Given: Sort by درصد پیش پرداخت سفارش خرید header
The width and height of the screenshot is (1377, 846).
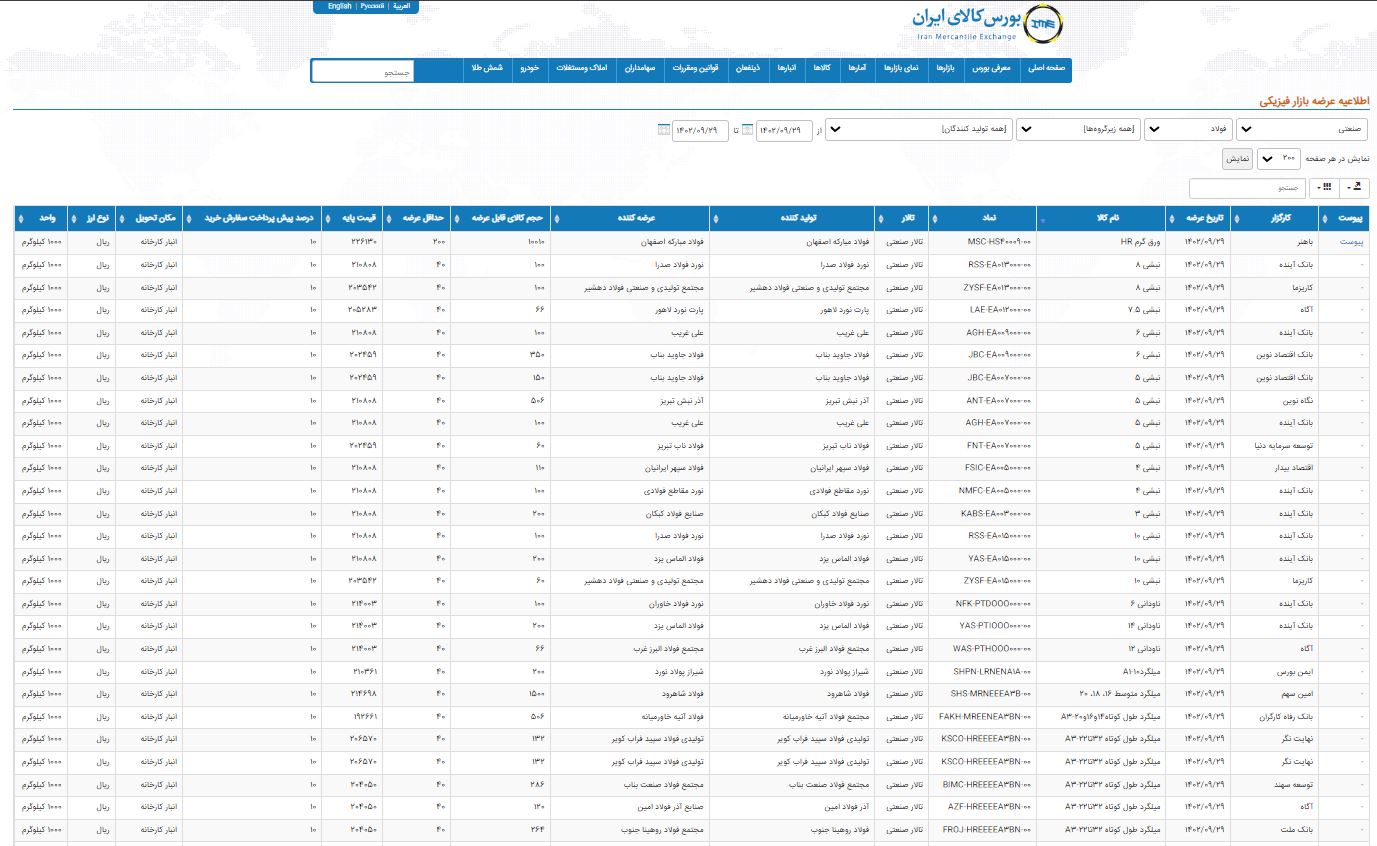Looking at the screenshot, I should coord(252,218).
